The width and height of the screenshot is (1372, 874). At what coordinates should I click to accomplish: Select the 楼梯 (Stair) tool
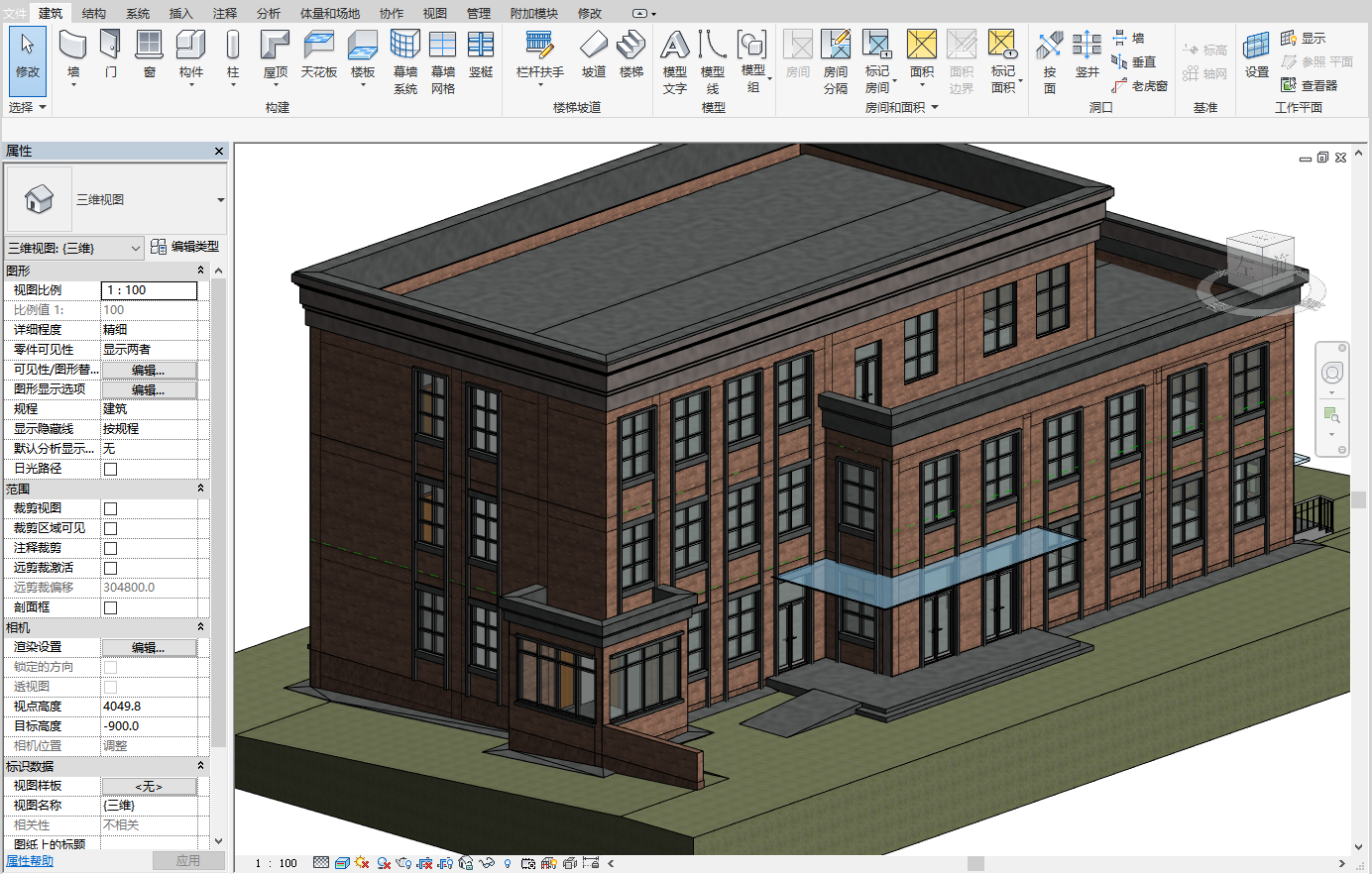pyautogui.click(x=630, y=55)
